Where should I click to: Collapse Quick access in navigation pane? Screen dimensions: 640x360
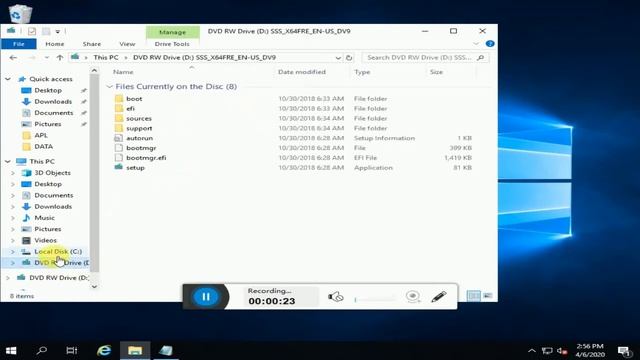[x=8, y=79]
